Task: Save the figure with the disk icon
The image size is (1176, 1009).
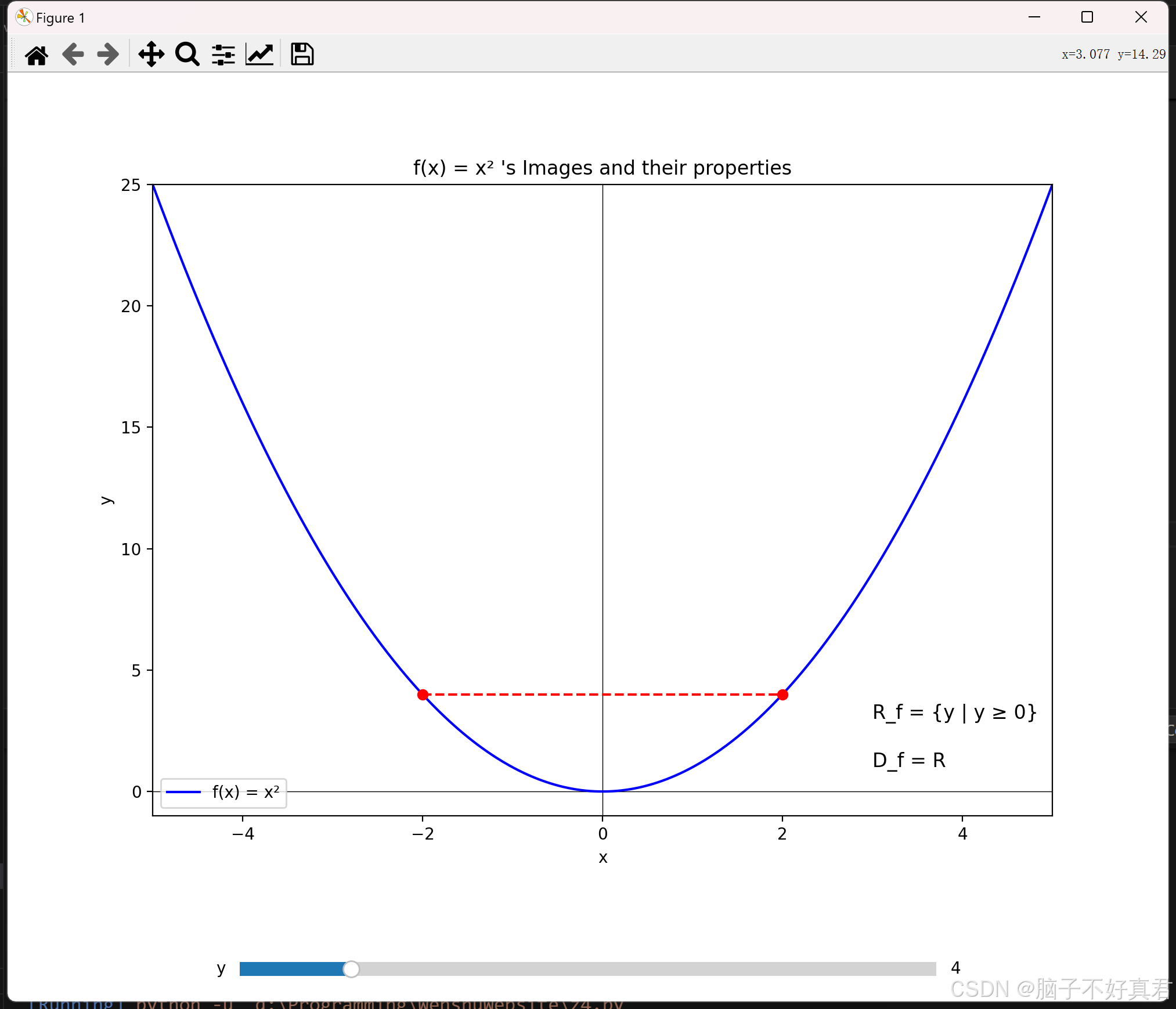Action: (x=302, y=55)
